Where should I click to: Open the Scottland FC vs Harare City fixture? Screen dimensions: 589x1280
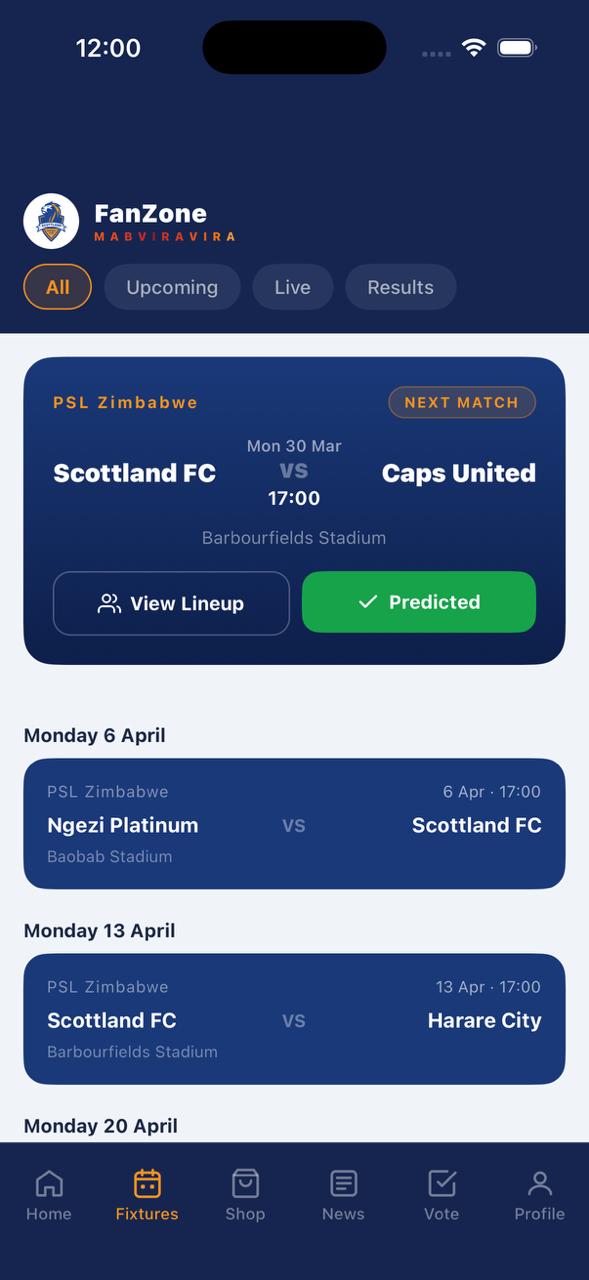[x=294, y=1018]
